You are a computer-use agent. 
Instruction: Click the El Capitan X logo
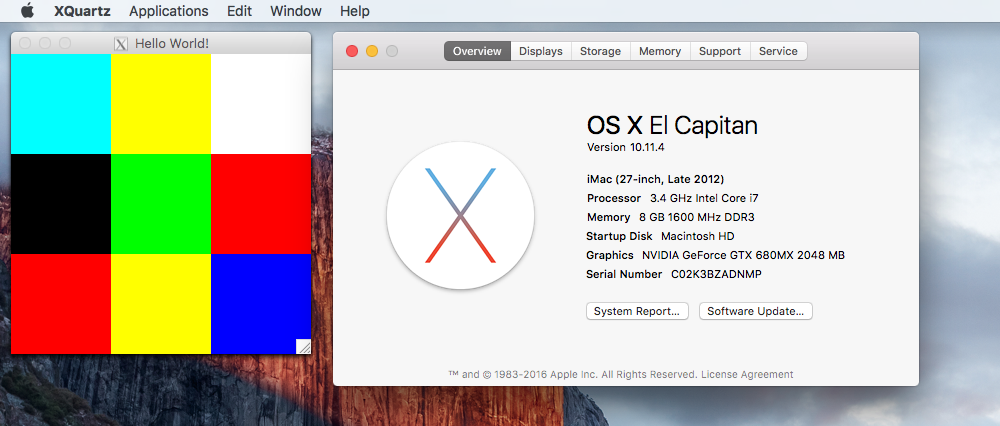[460, 216]
